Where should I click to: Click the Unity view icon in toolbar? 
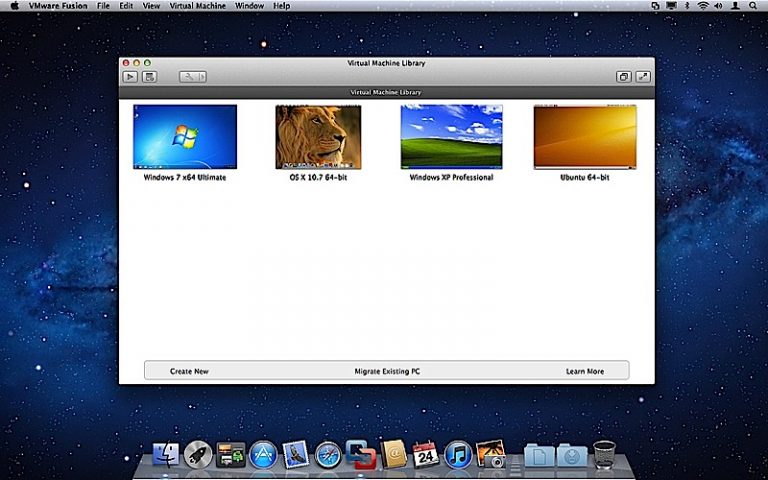pyautogui.click(x=623, y=77)
